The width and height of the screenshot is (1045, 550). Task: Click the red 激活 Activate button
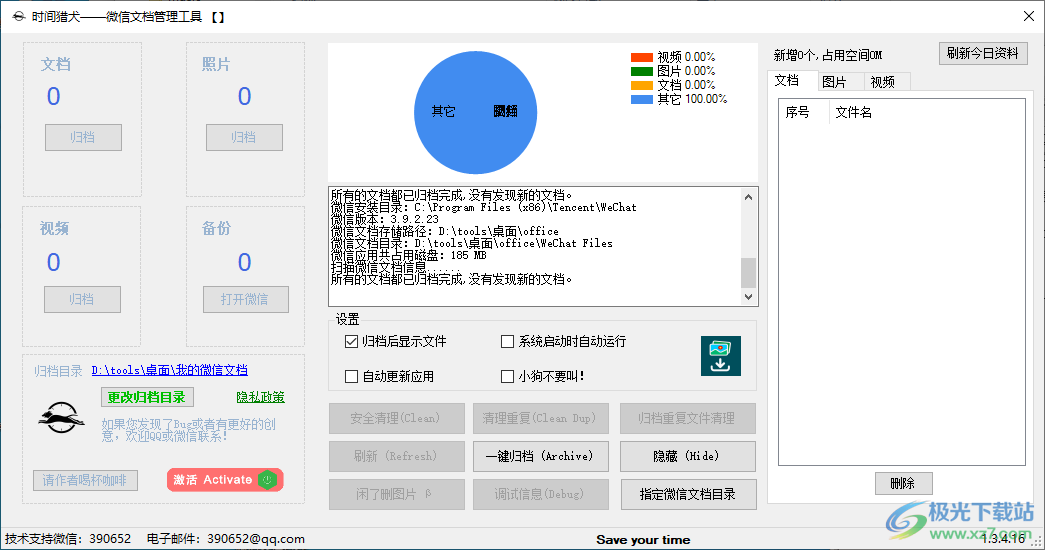point(225,480)
